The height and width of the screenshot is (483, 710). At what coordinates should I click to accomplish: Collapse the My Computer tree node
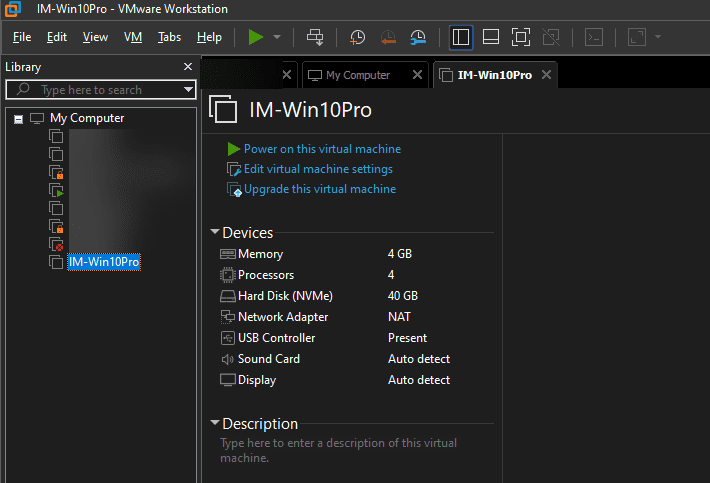pyautogui.click(x=18, y=119)
